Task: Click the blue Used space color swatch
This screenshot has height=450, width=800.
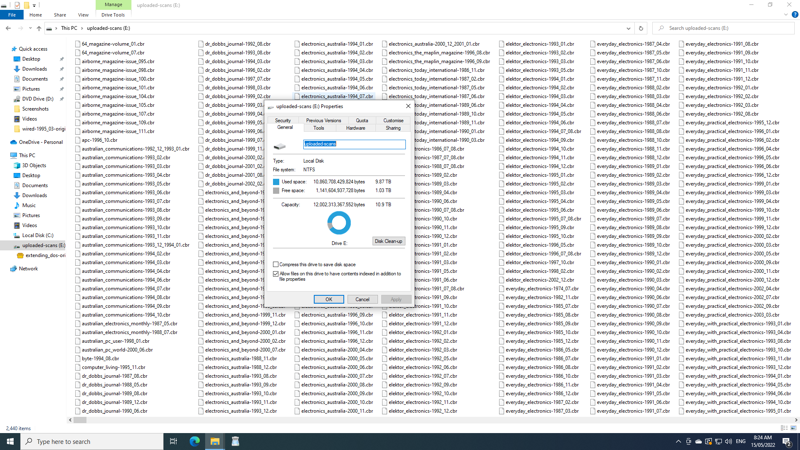Action: pos(276,182)
